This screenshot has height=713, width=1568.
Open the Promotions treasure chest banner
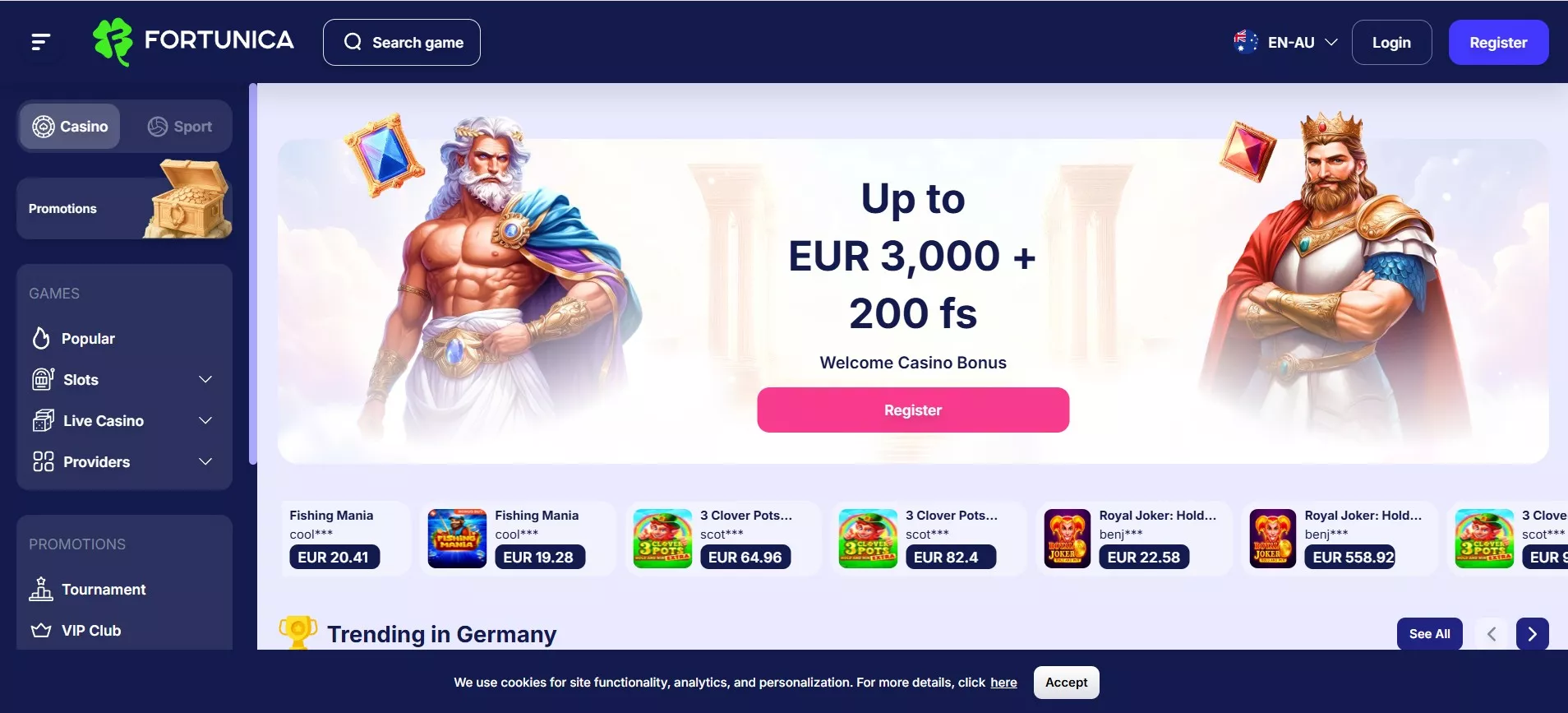click(124, 209)
